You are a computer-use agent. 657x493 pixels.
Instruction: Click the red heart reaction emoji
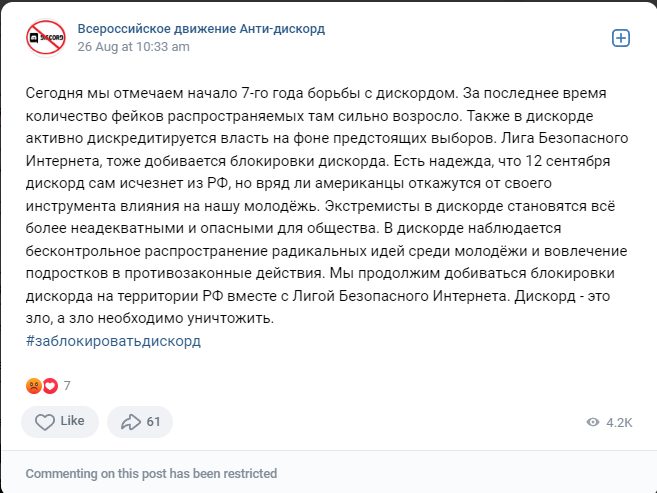49,385
